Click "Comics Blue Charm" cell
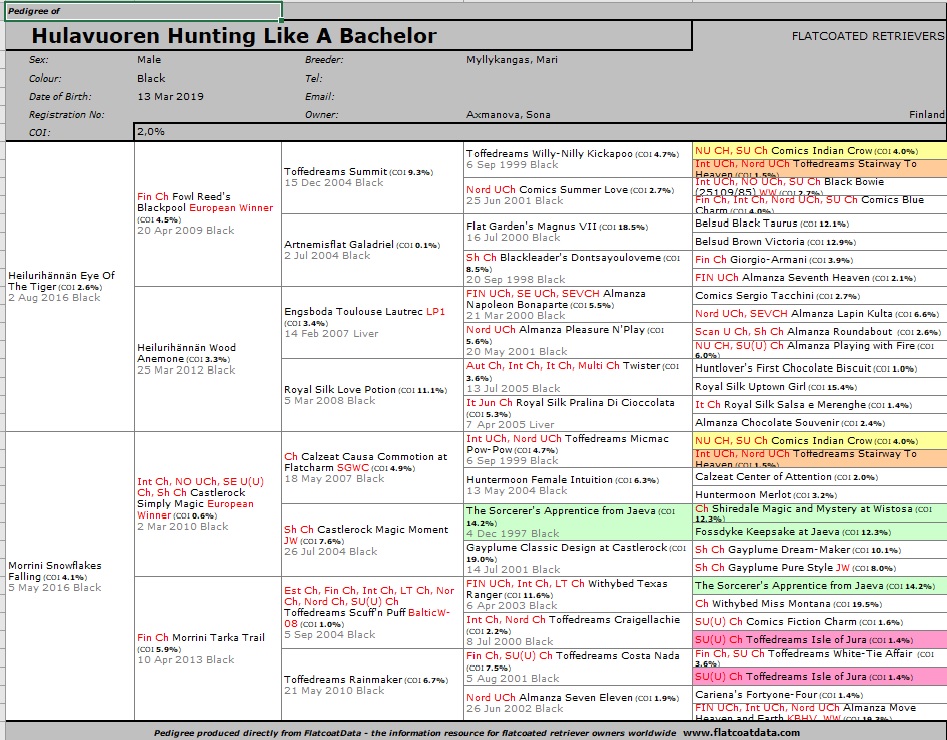 pos(820,205)
